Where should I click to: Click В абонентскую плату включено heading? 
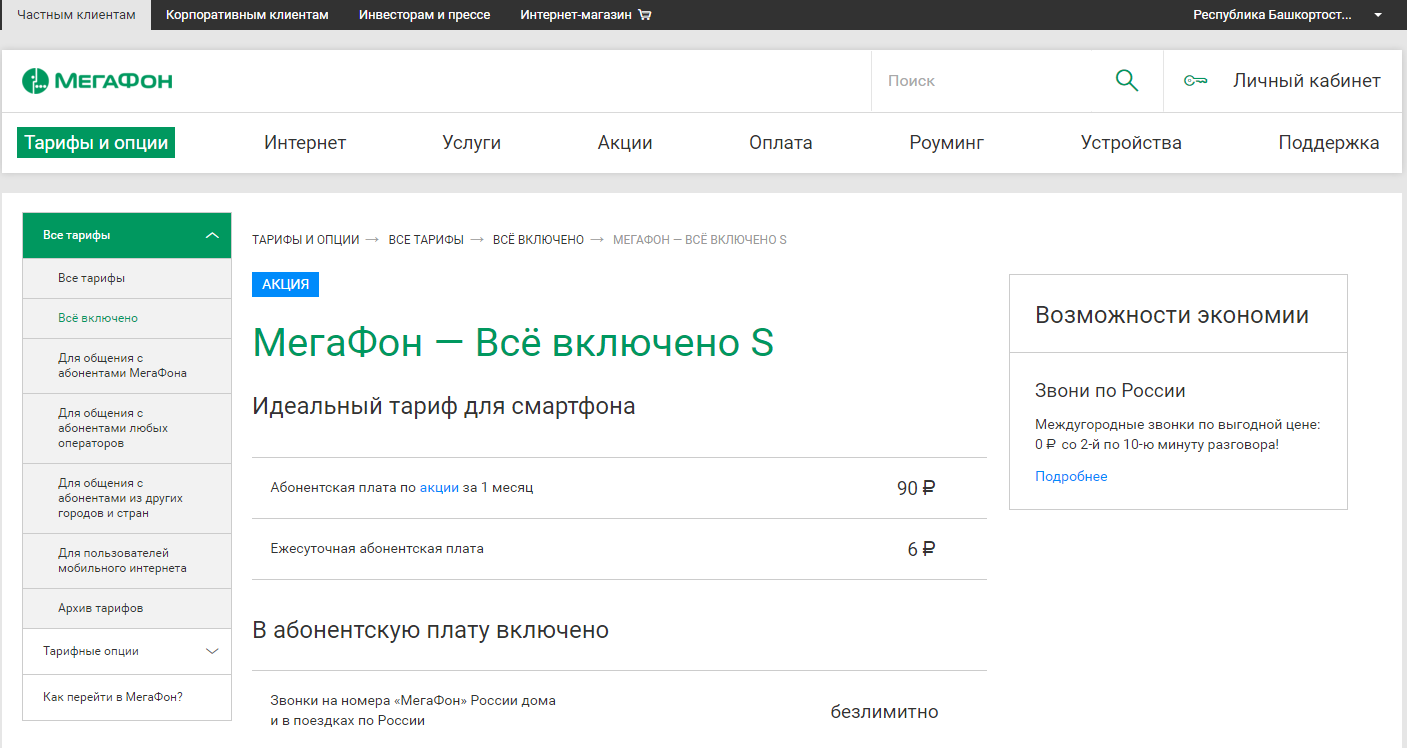[431, 630]
